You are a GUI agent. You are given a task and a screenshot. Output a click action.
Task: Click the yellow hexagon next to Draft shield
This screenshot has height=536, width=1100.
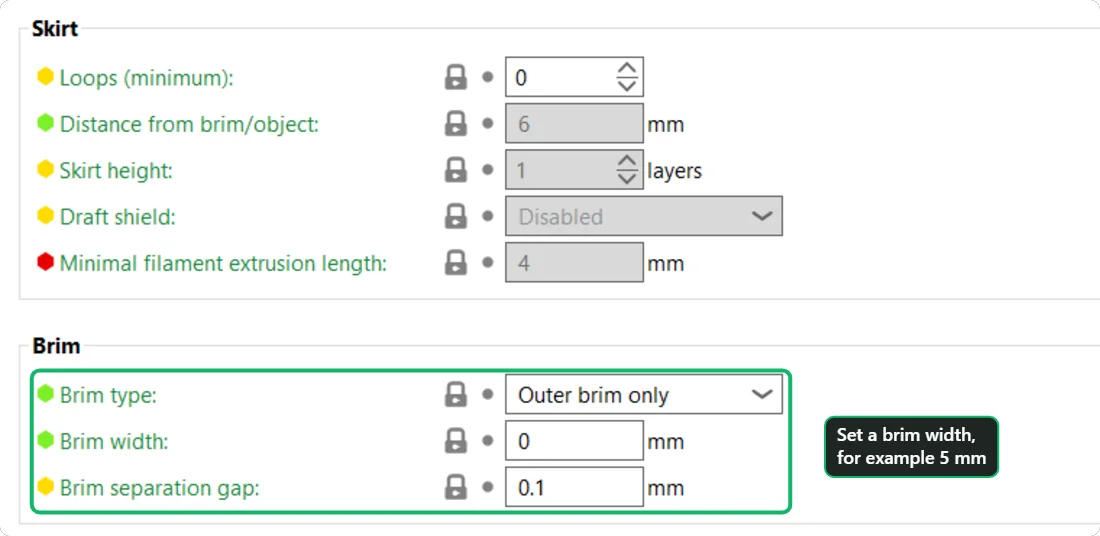(46, 216)
